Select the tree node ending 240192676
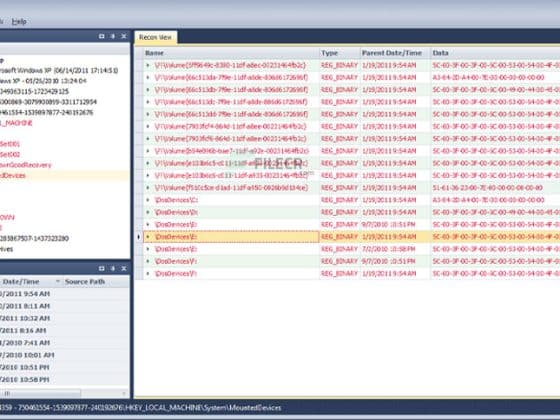The width and height of the screenshot is (560, 420). (x=46, y=112)
